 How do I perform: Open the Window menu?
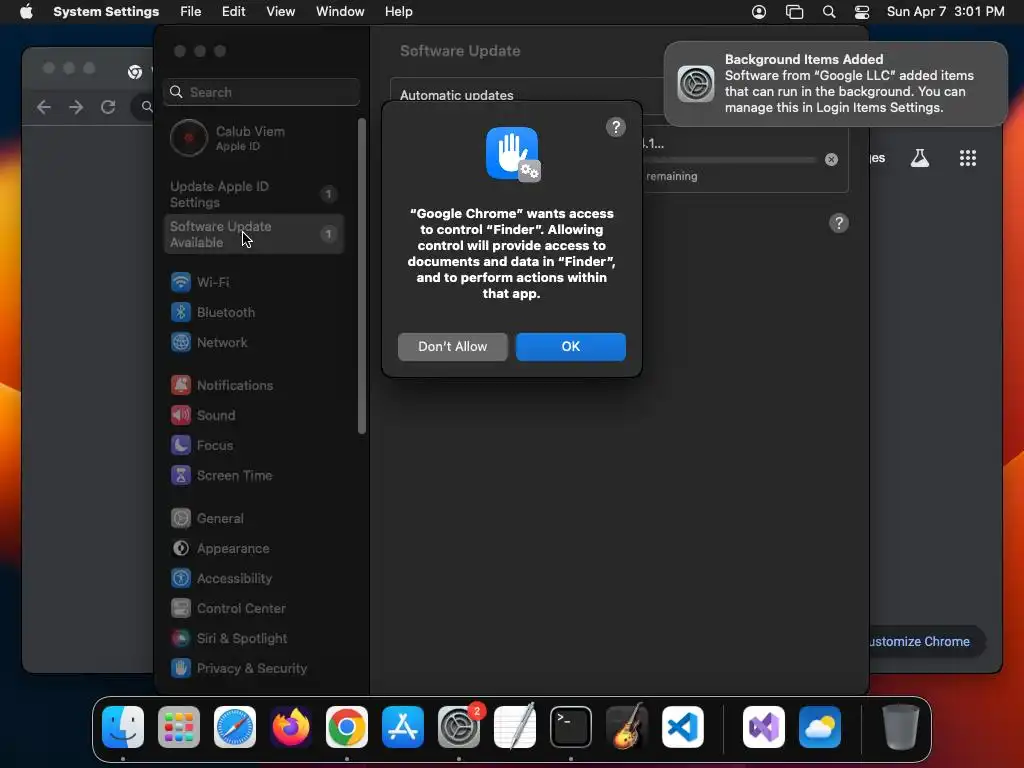coord(340,12)
